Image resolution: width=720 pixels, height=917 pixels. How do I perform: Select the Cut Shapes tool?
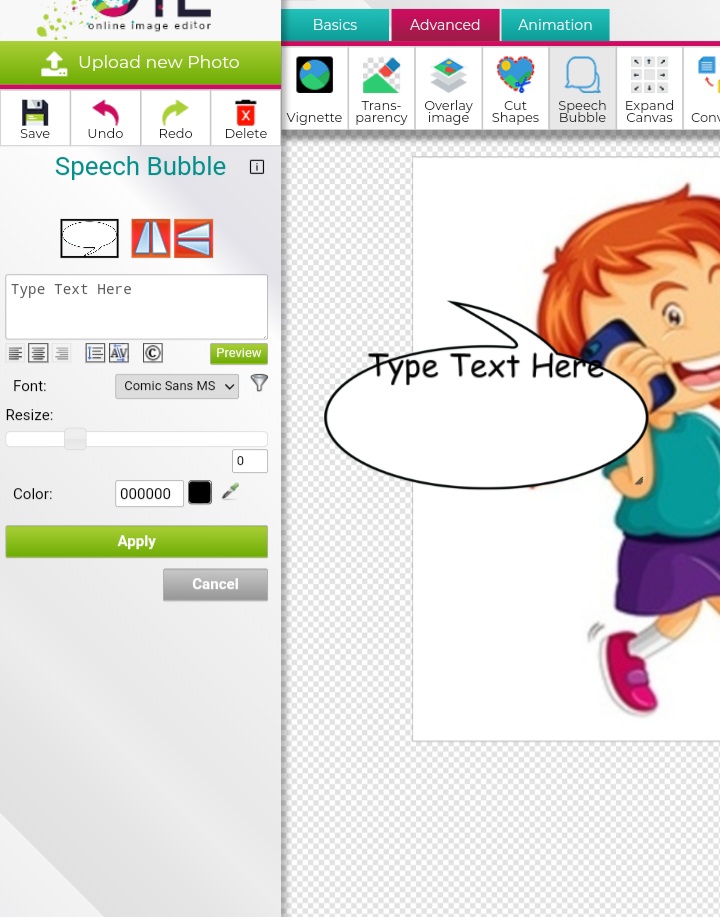[515, 89]
